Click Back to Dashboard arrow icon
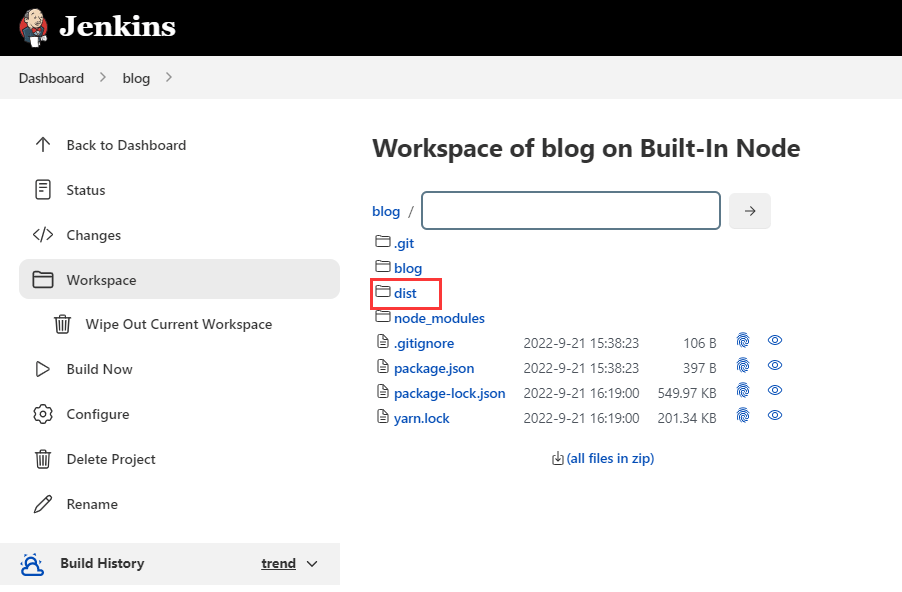This screenshot has width=902, height=592. [x=43, y=144]
